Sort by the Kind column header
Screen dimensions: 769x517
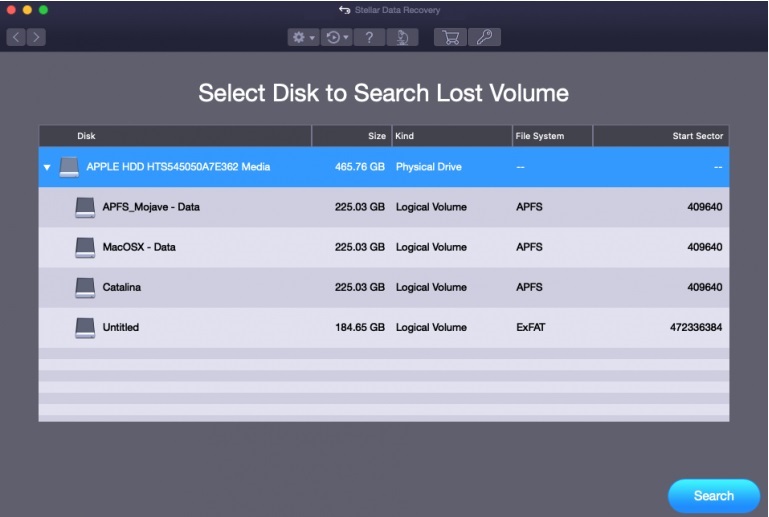pyautogui.click(x=452, y=136)
